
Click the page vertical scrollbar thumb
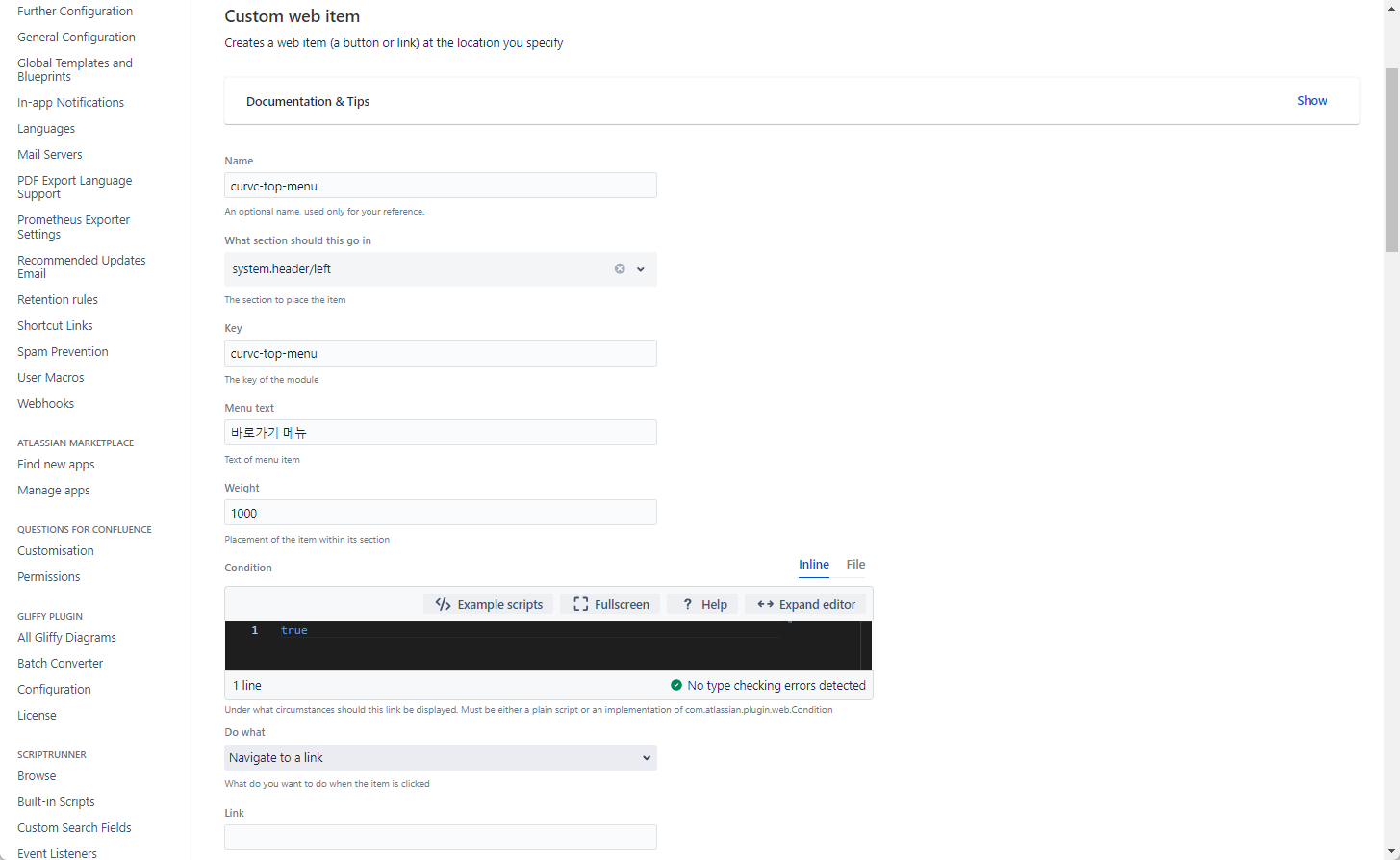tap(1391, 160)
